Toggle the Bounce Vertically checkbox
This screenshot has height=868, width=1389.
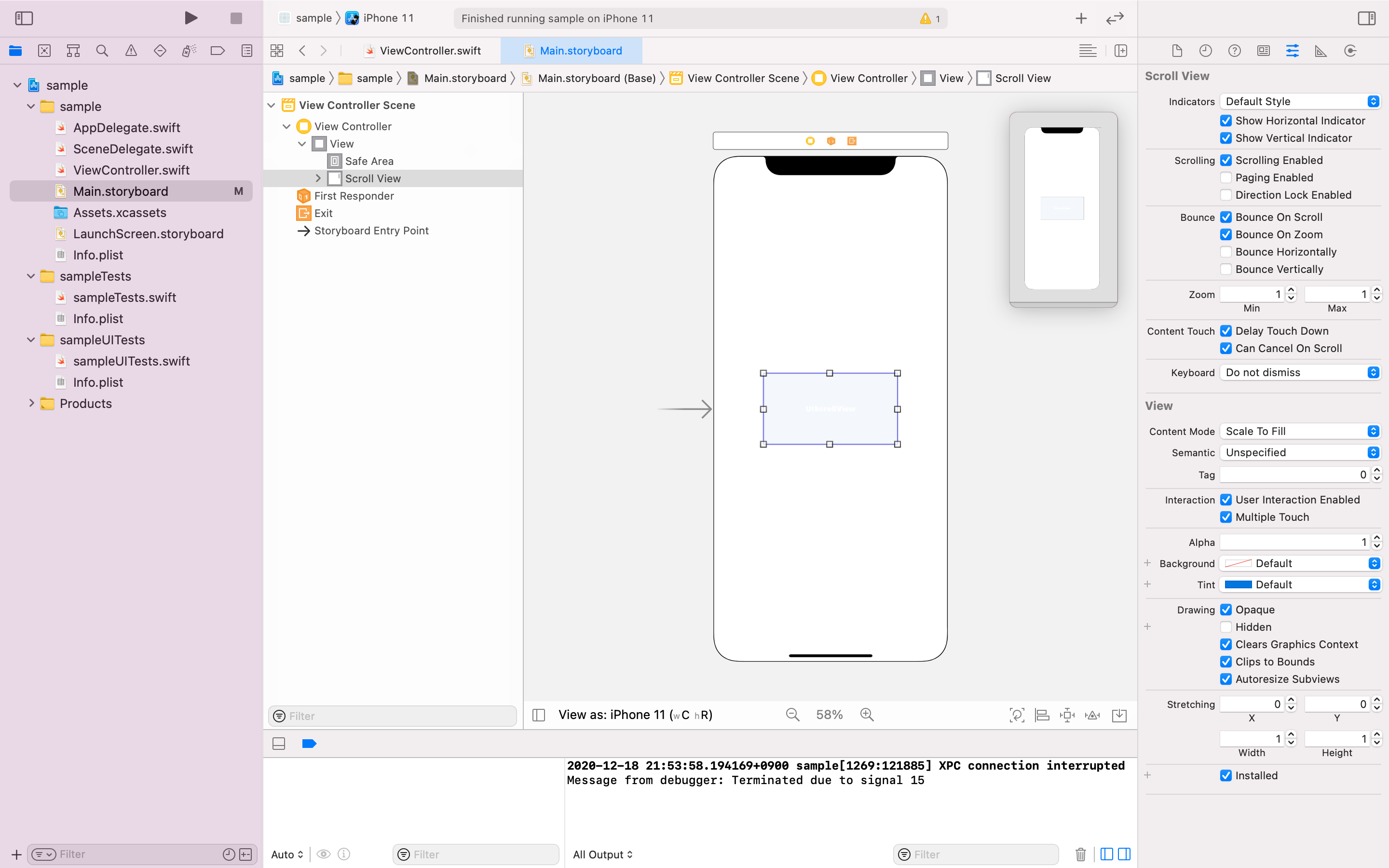pos(1226,269)
